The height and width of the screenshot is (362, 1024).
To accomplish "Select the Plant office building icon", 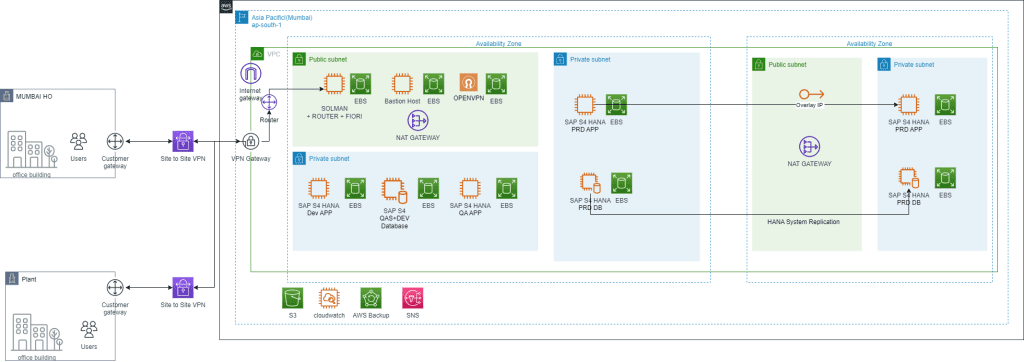I will click(x=34, y=333).
